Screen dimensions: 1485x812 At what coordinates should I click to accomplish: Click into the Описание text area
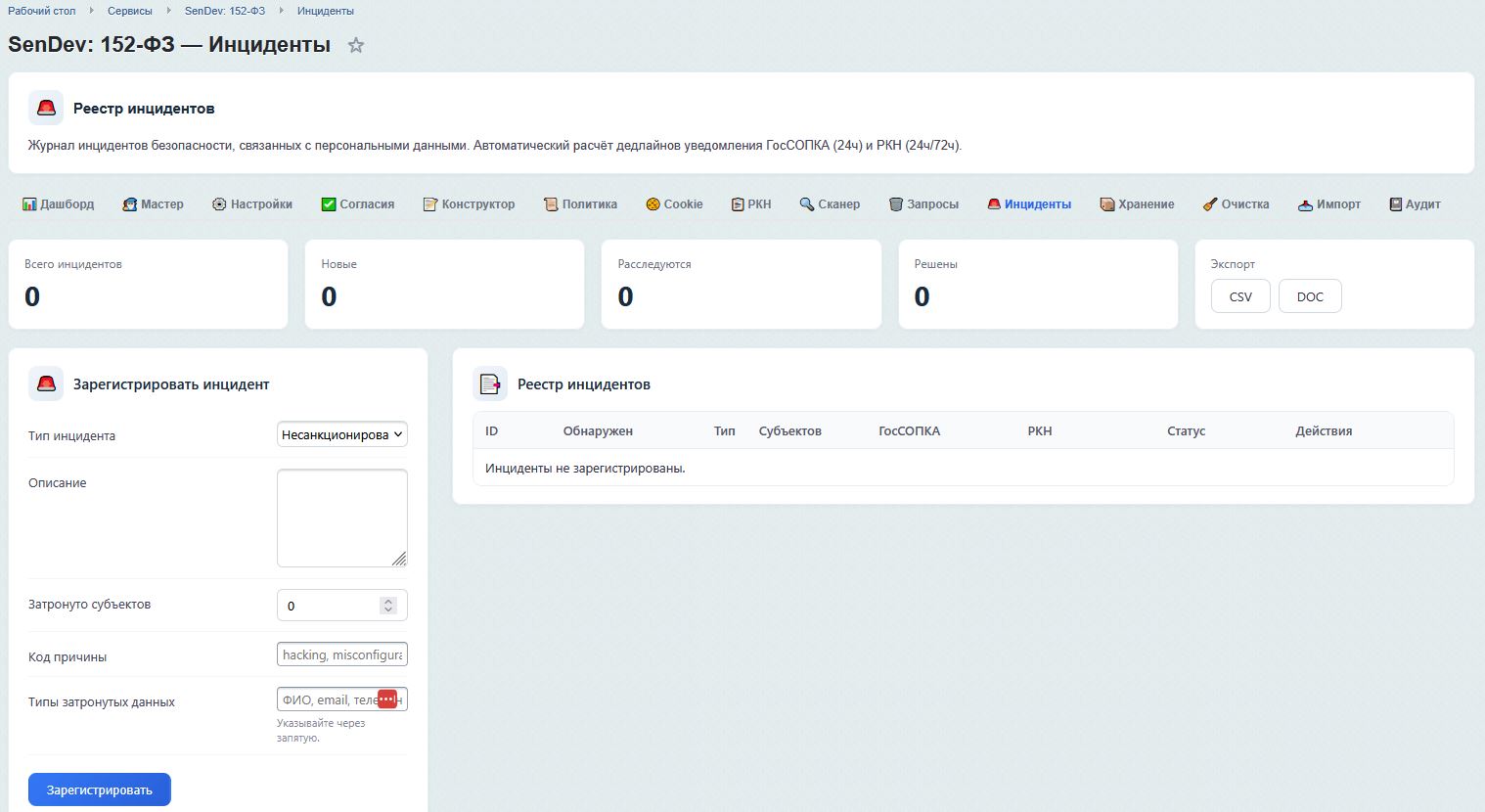pyautogui.click(x=341, y=518)
